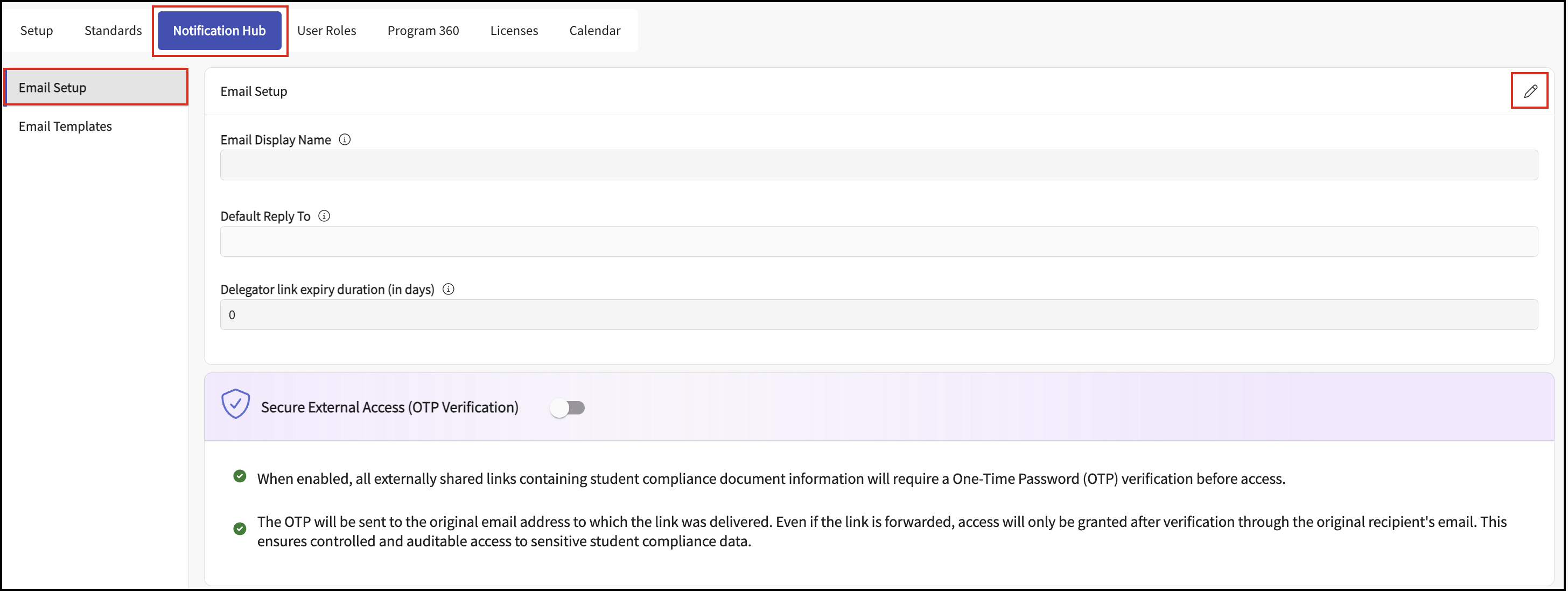Click info icon next to Email Display Name

pyautogui.click(x=345, y=140)
